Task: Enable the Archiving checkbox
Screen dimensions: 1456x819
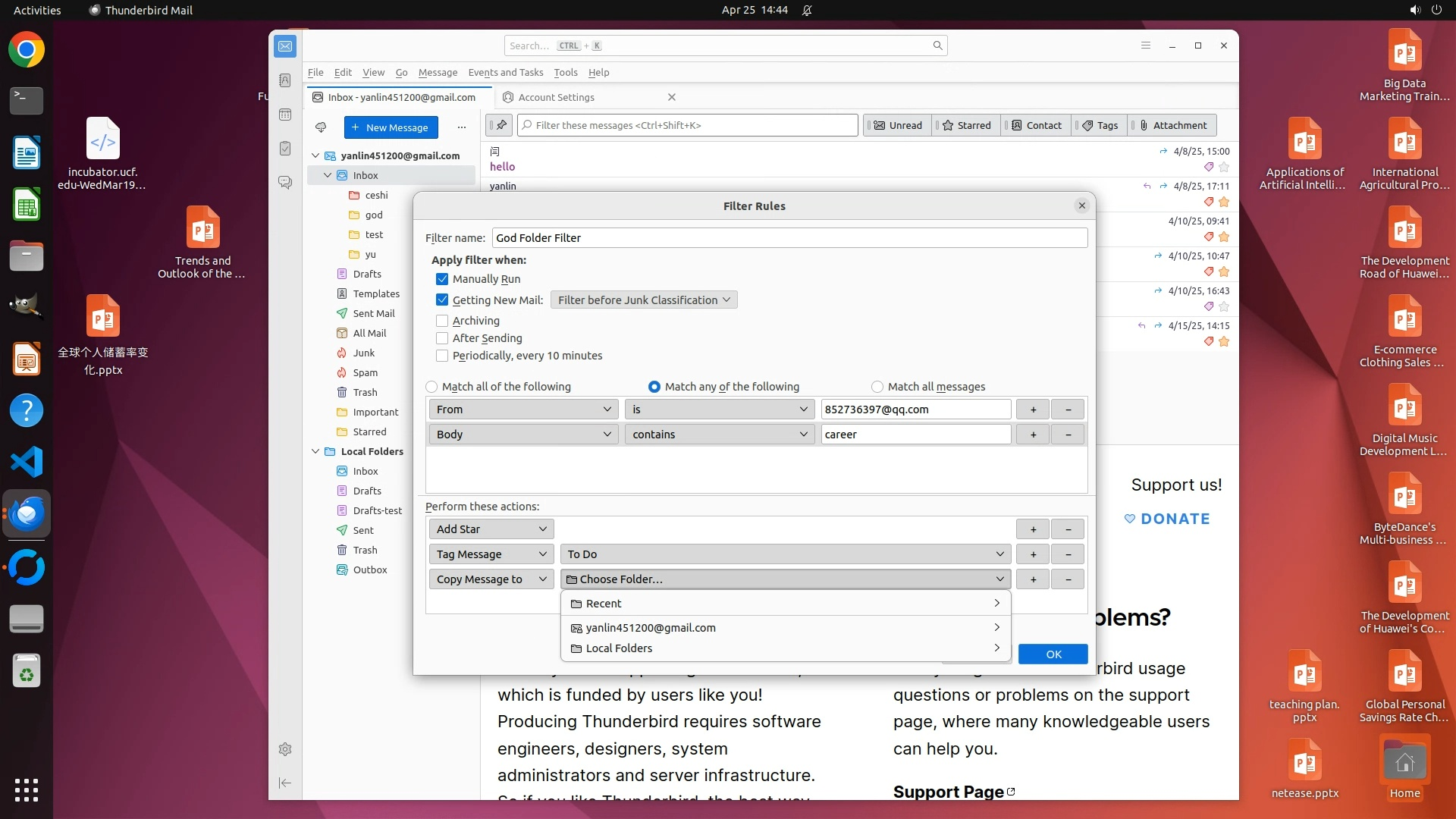Action: (442, 321)
